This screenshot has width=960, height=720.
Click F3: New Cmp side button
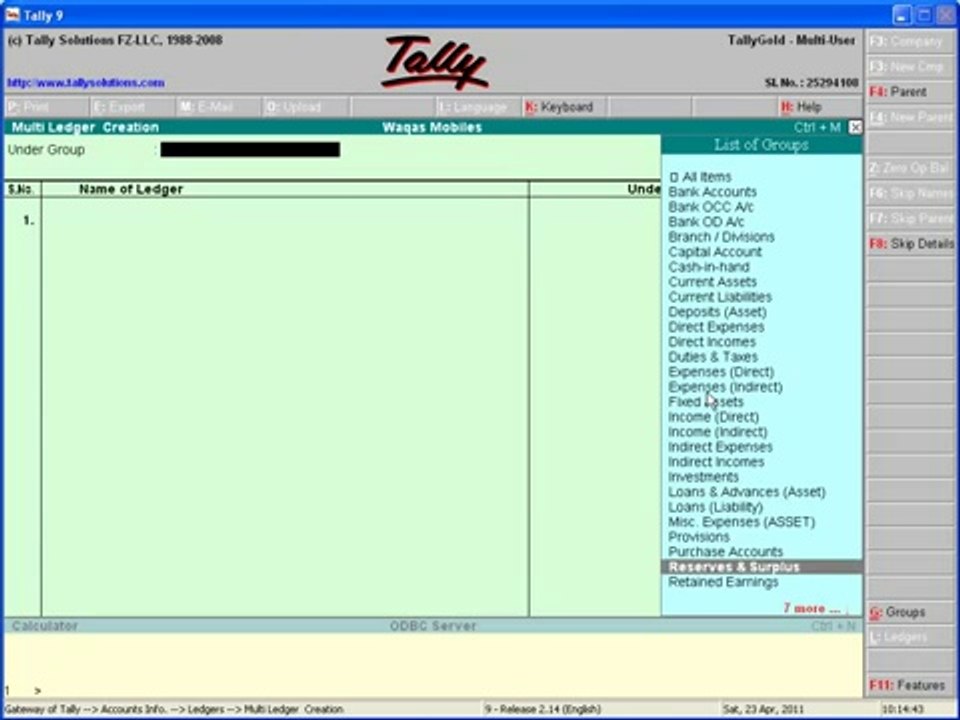click(x=911, y=67)
